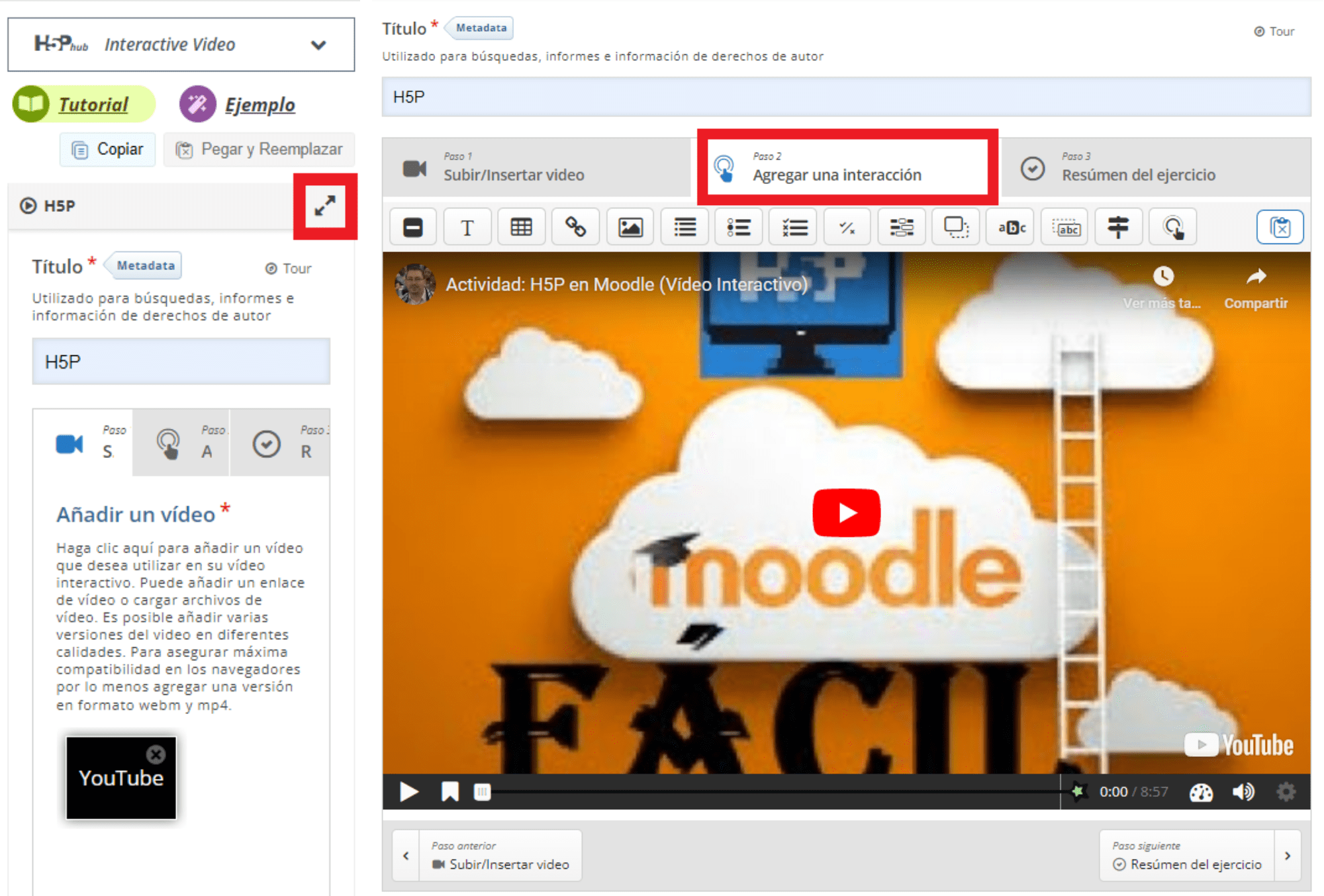Insert a Link interaction
The height and width of the screenshot is (896, 1324).
(576, 228)
